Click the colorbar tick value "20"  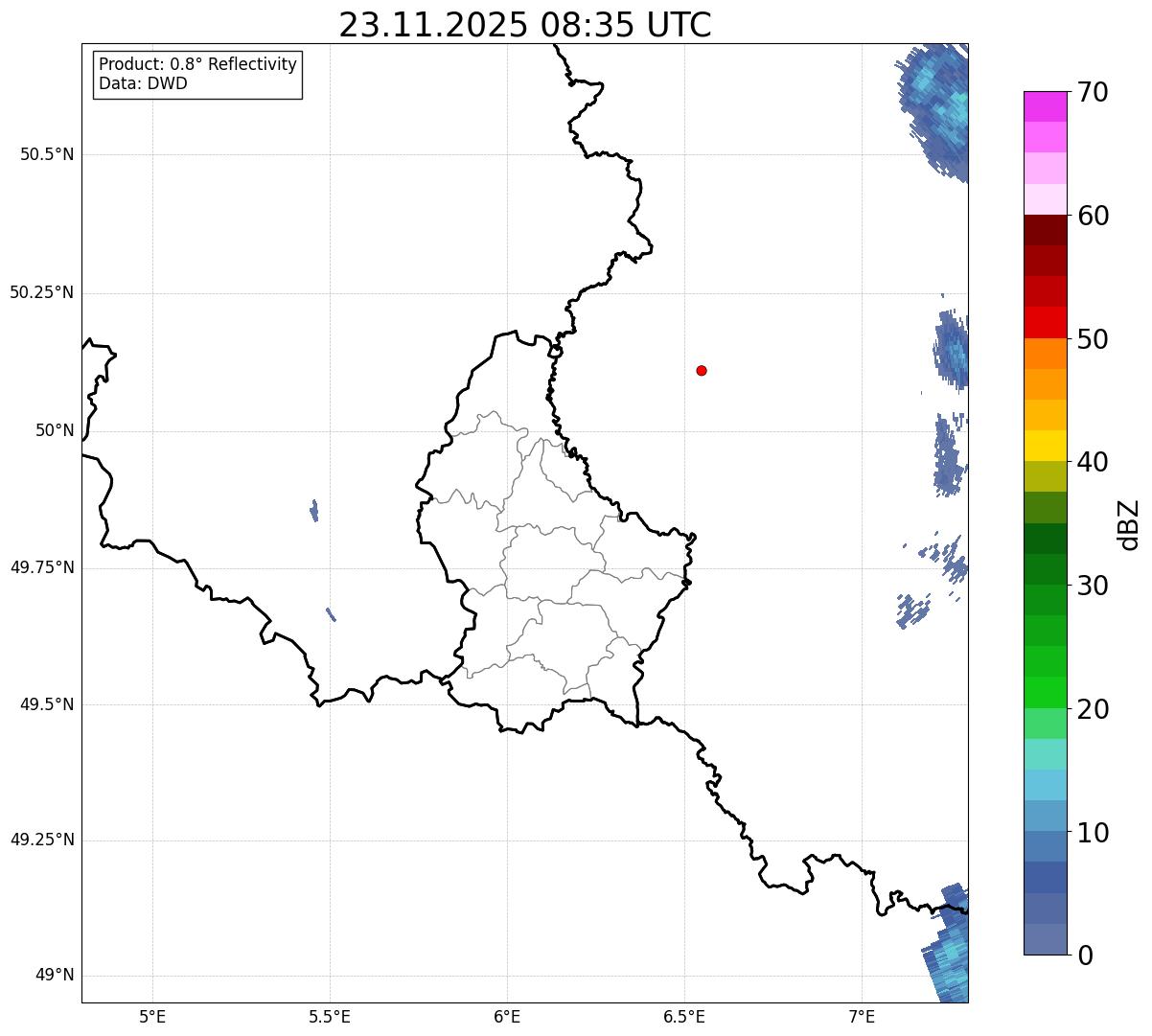tap(1093, 709)
